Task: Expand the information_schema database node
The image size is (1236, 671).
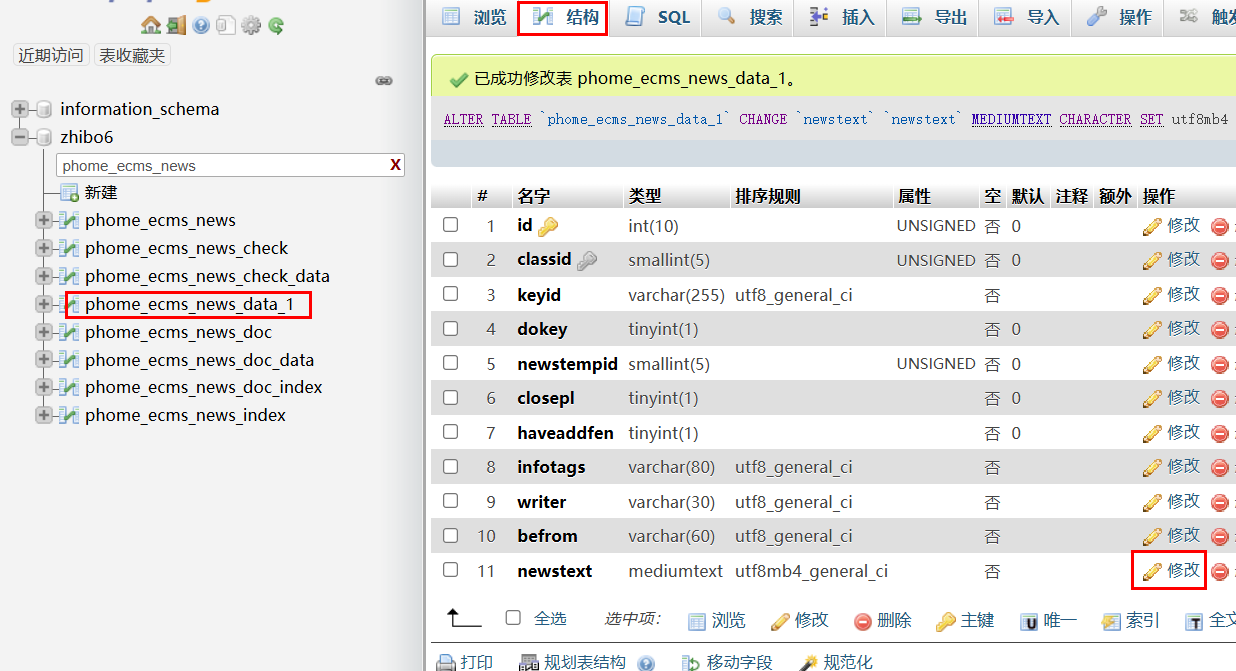Action: 20,109
